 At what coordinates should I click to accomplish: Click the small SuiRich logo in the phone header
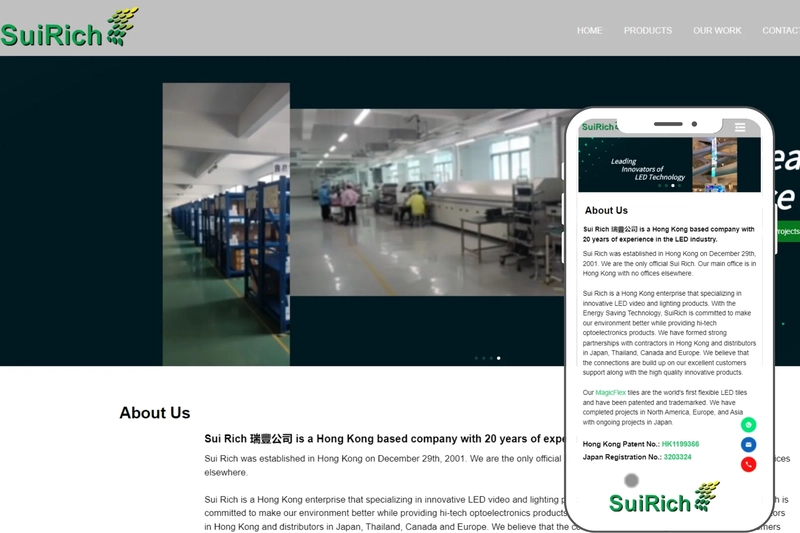pyautogui.click(x=599, y=127)
